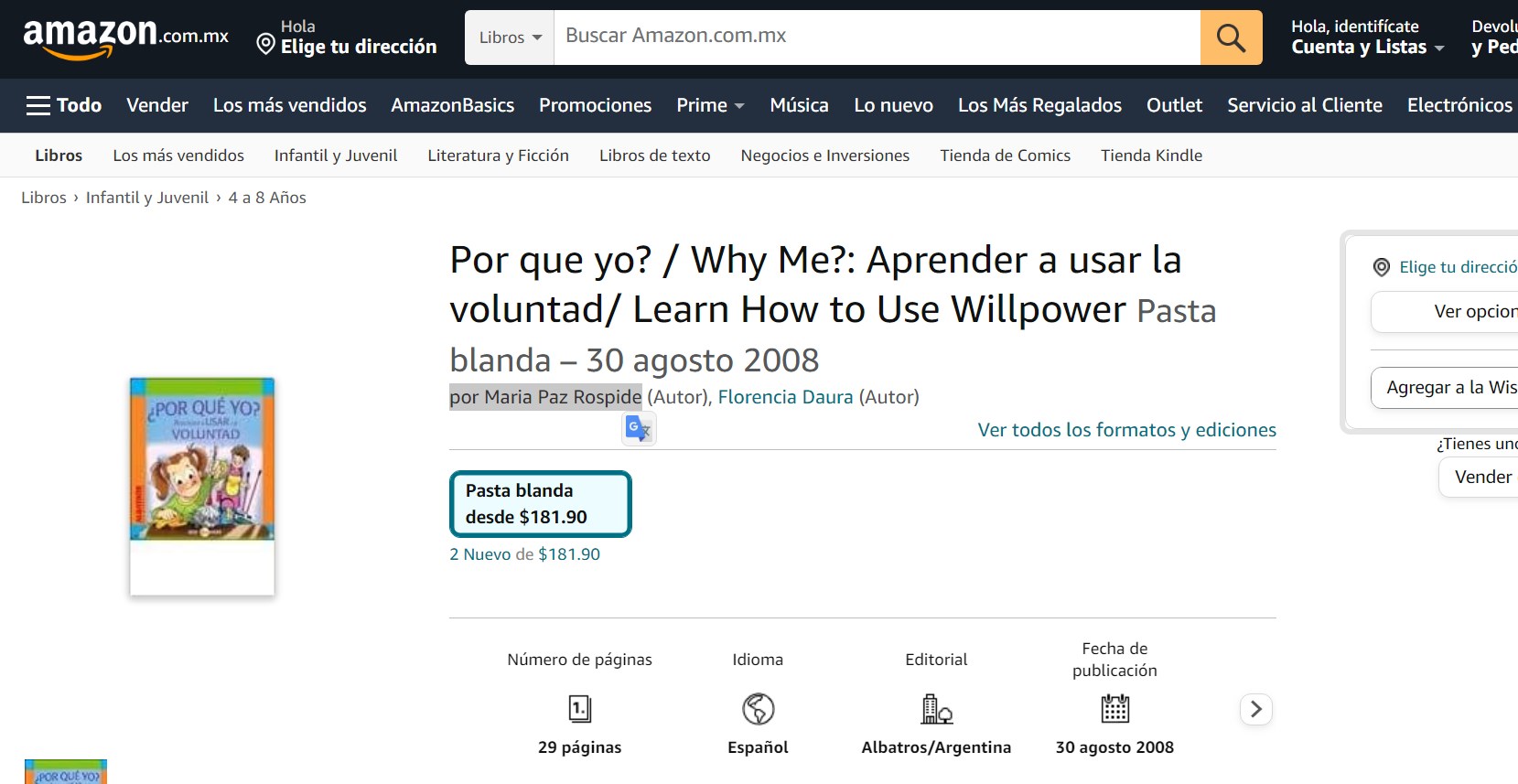Click the Albatros/Argentina publisher text
The image size is (1518, 784).
point(936,747)
